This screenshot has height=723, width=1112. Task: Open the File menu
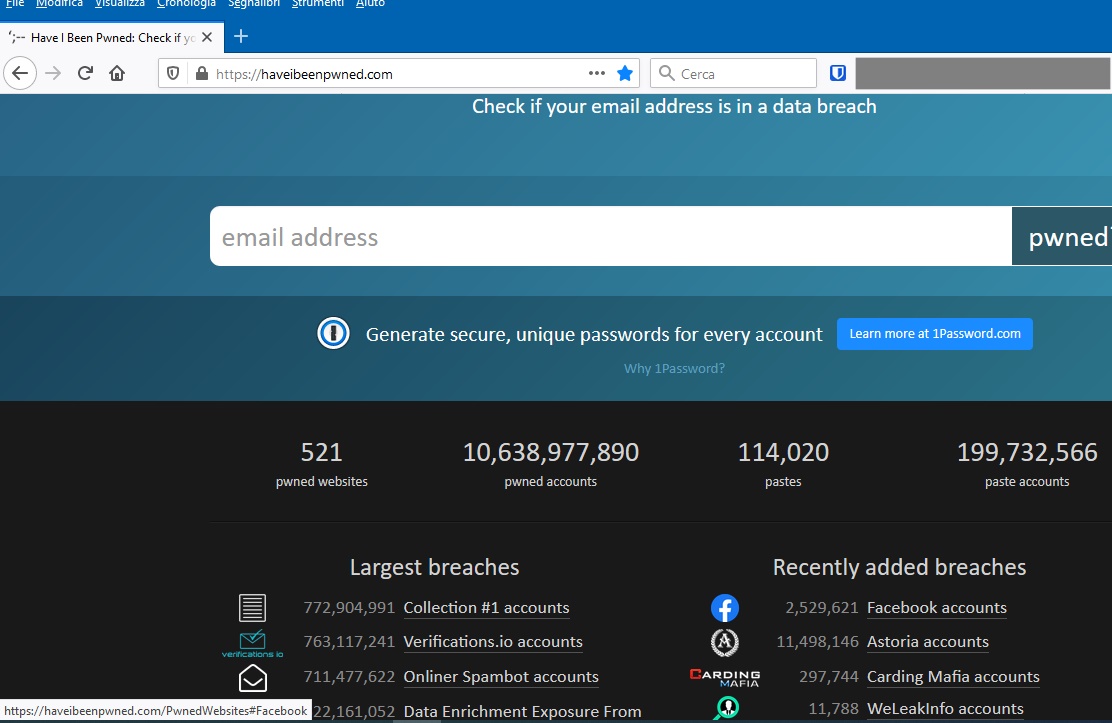(x=15, y=4)
